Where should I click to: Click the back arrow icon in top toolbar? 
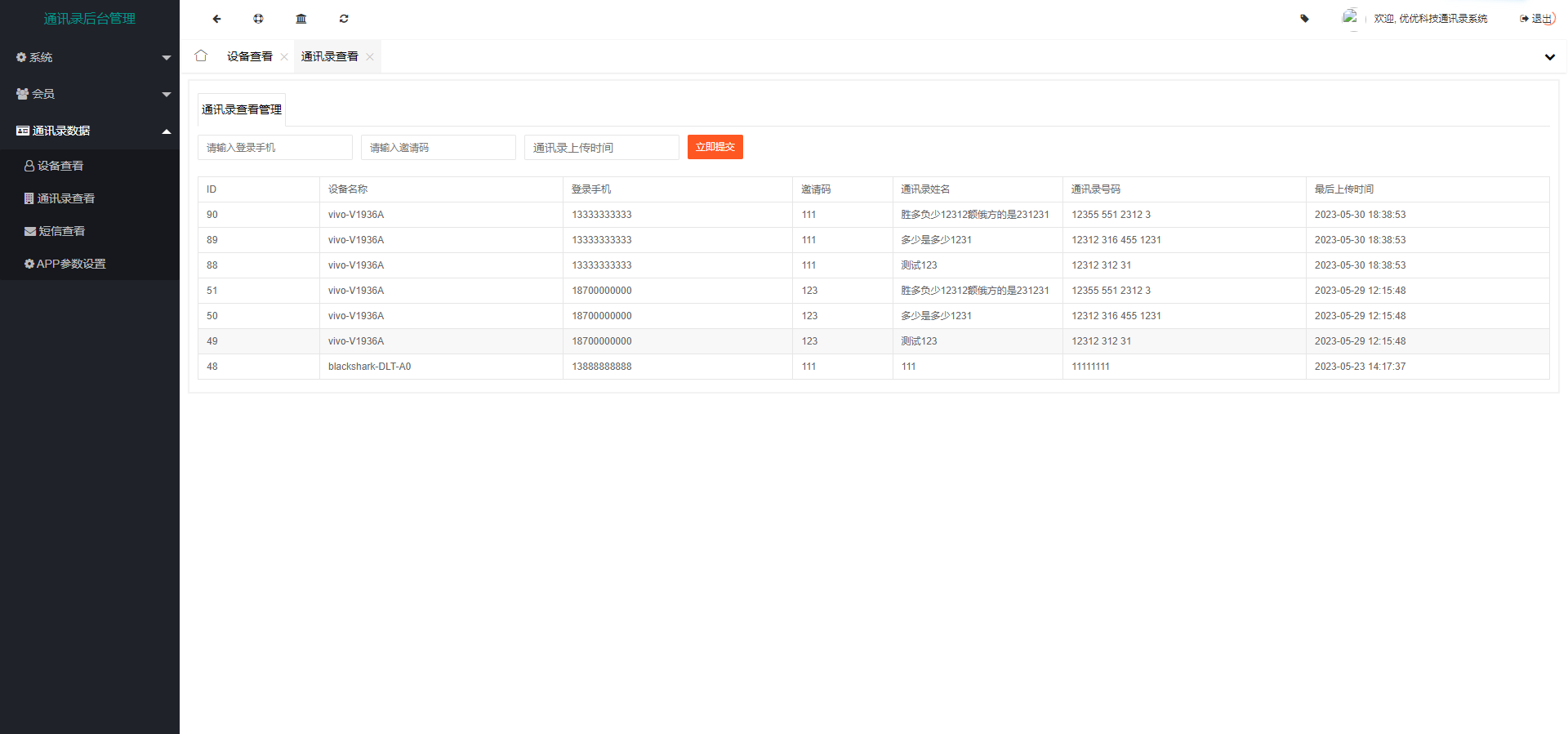pos(216,19)
